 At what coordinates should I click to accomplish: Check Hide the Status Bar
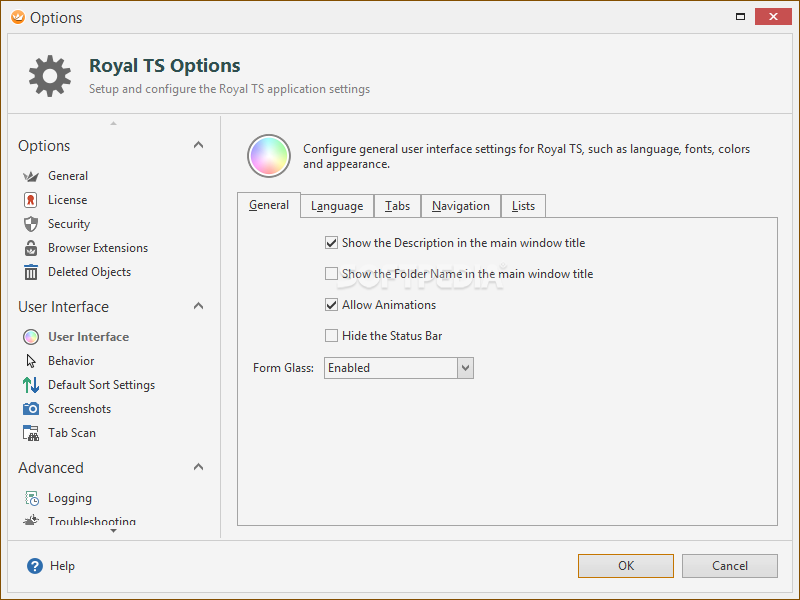[x=331, y=336]
